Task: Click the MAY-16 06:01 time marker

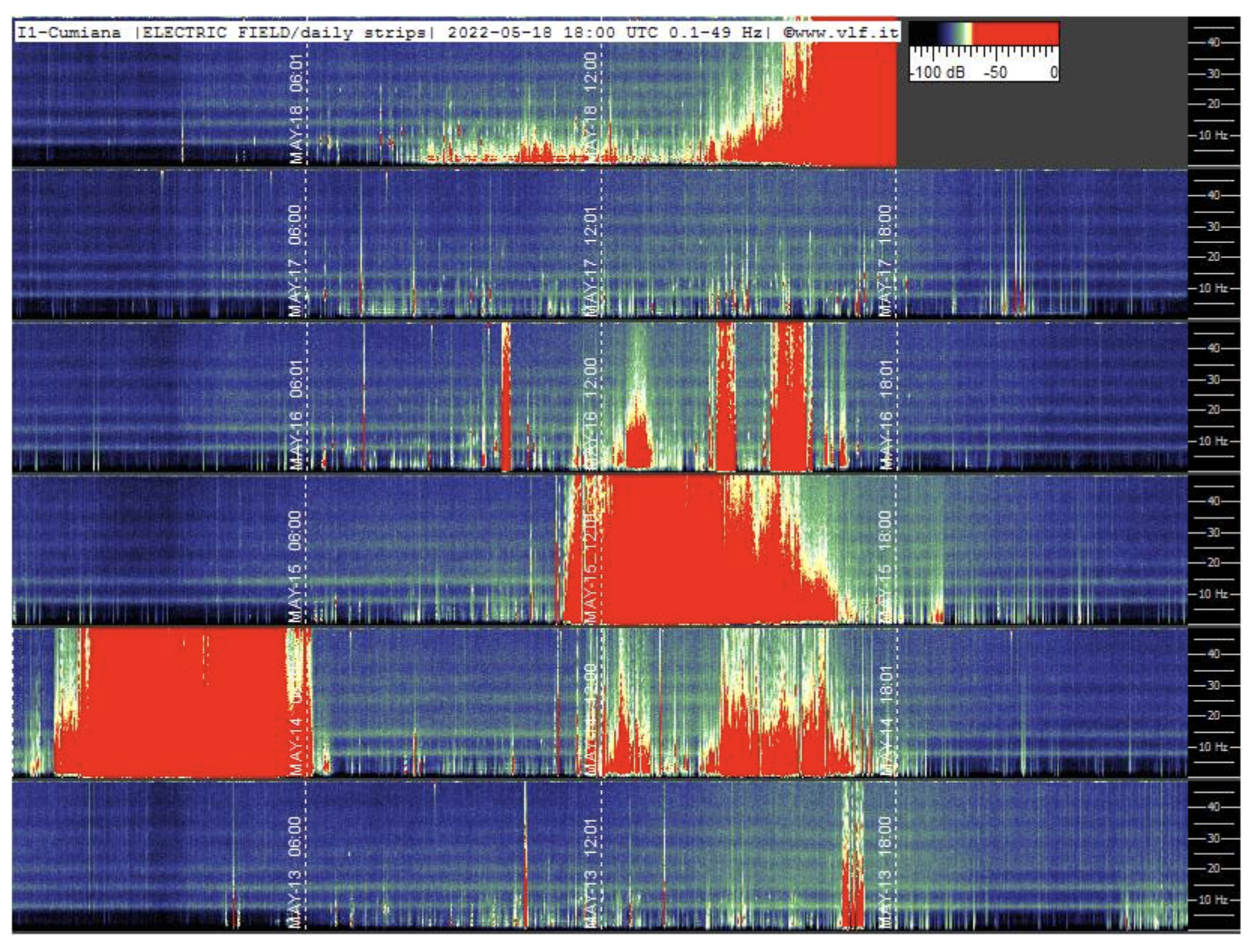Action: (x=295, y=414)
